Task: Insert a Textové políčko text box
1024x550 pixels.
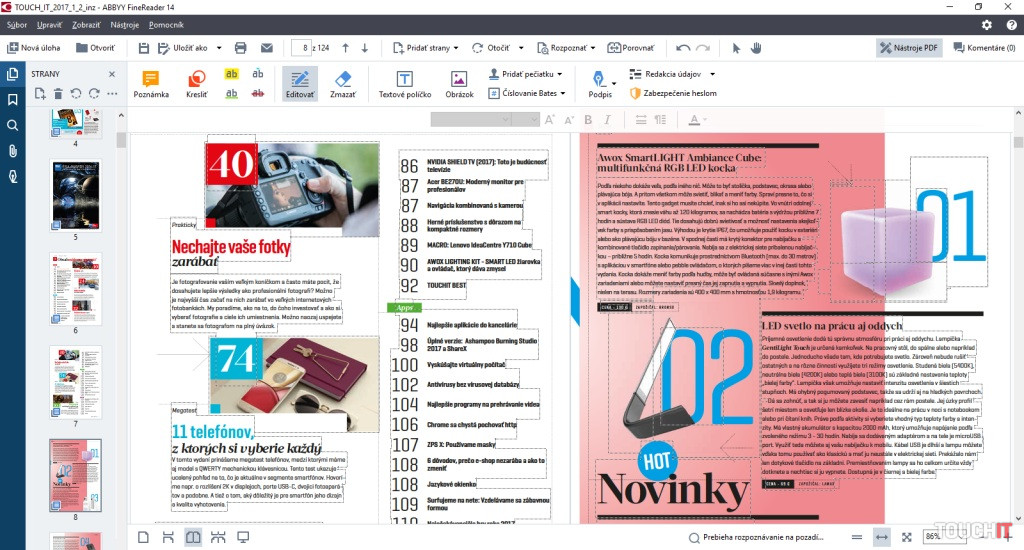Action: click(x=404, y=84)
